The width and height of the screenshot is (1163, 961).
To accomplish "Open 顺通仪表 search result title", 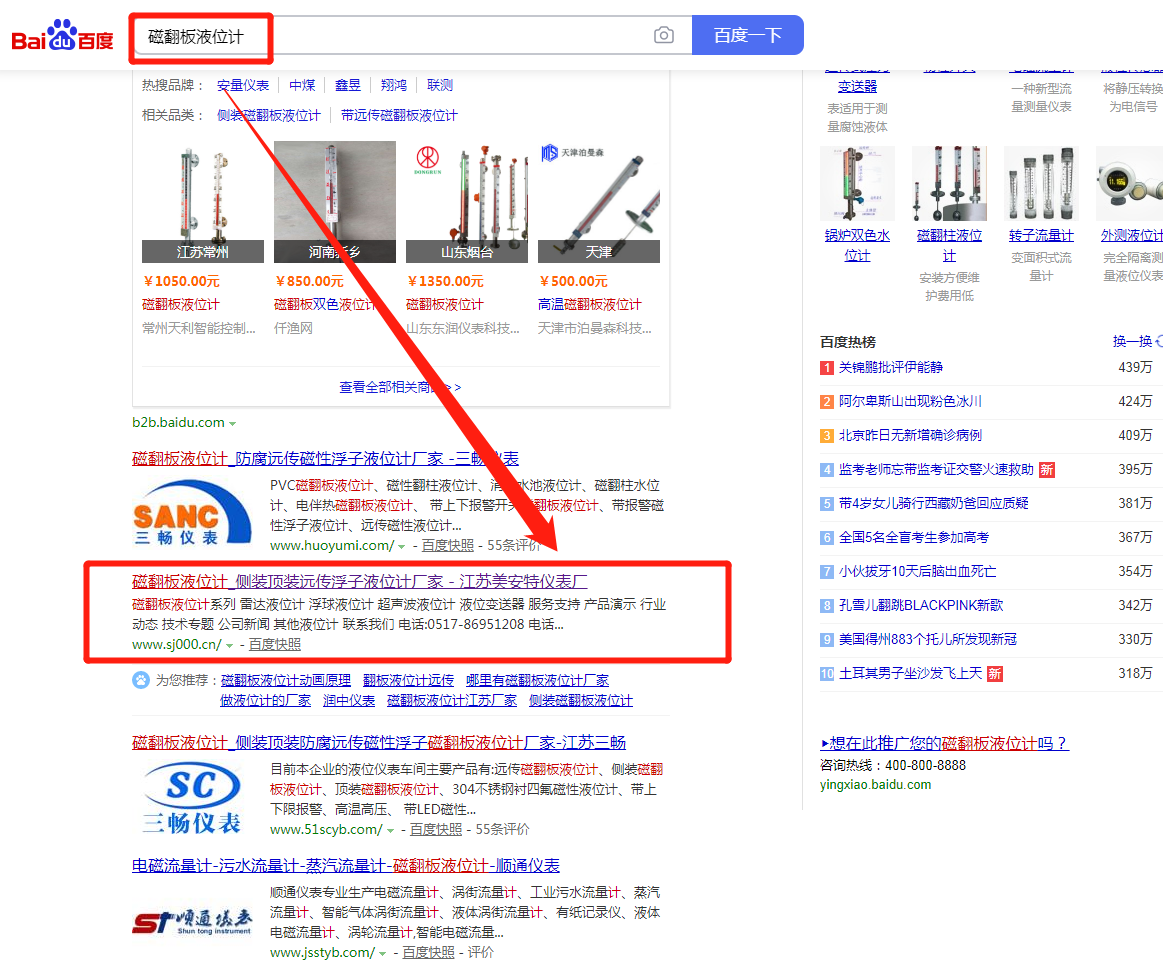I will 346,865.
